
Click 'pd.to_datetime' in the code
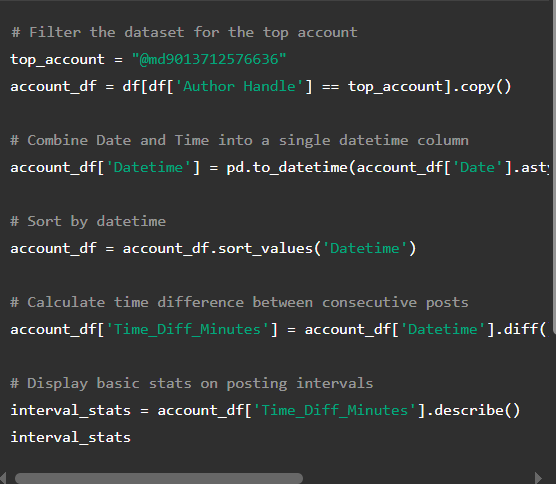point(287,167)
